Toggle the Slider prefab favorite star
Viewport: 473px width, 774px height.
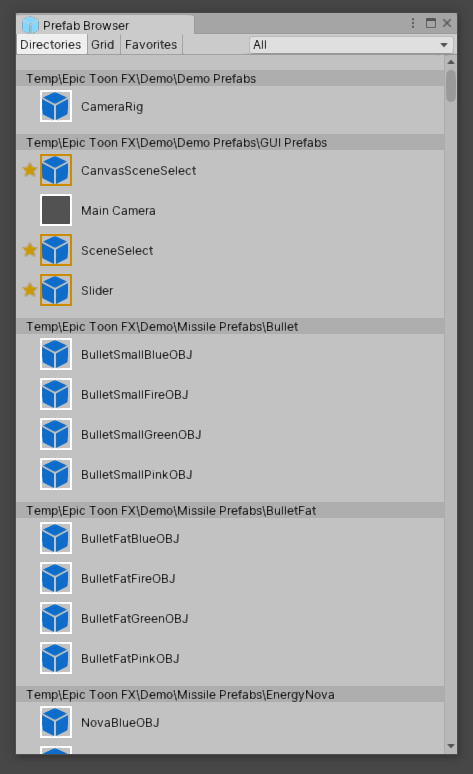click(30, 290)
